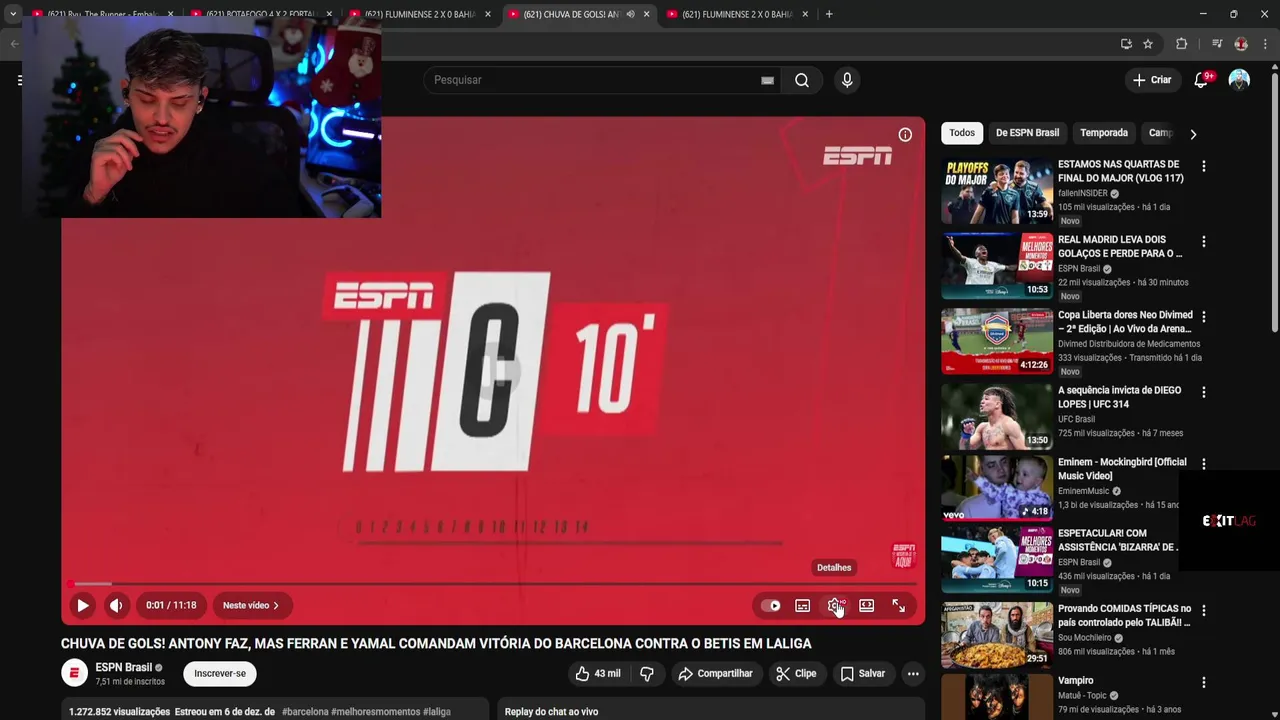The image size is (1280, 720).
Task: Play the video with the play button
Action: 83,605
